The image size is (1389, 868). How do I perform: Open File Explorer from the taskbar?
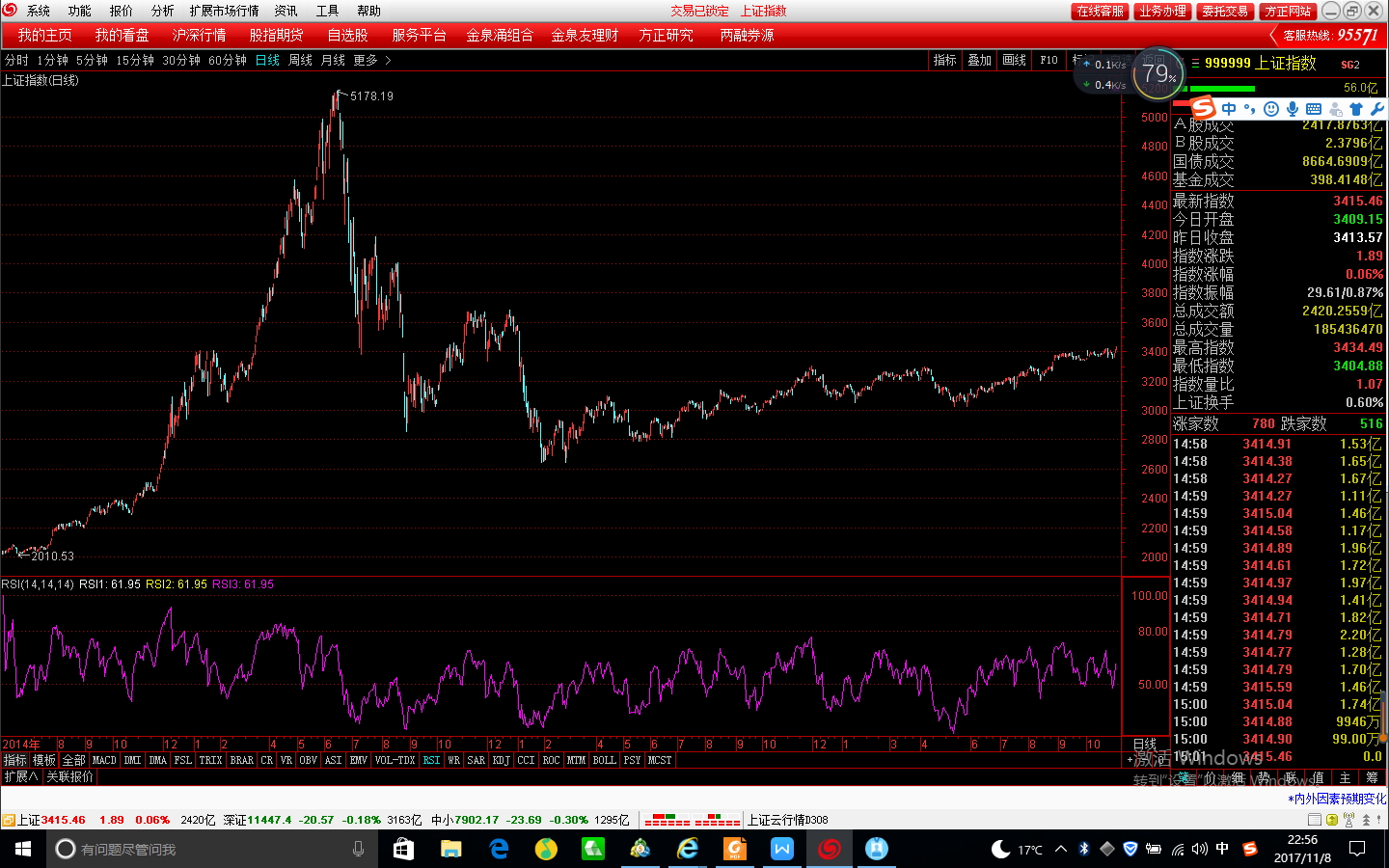(450, 849)
